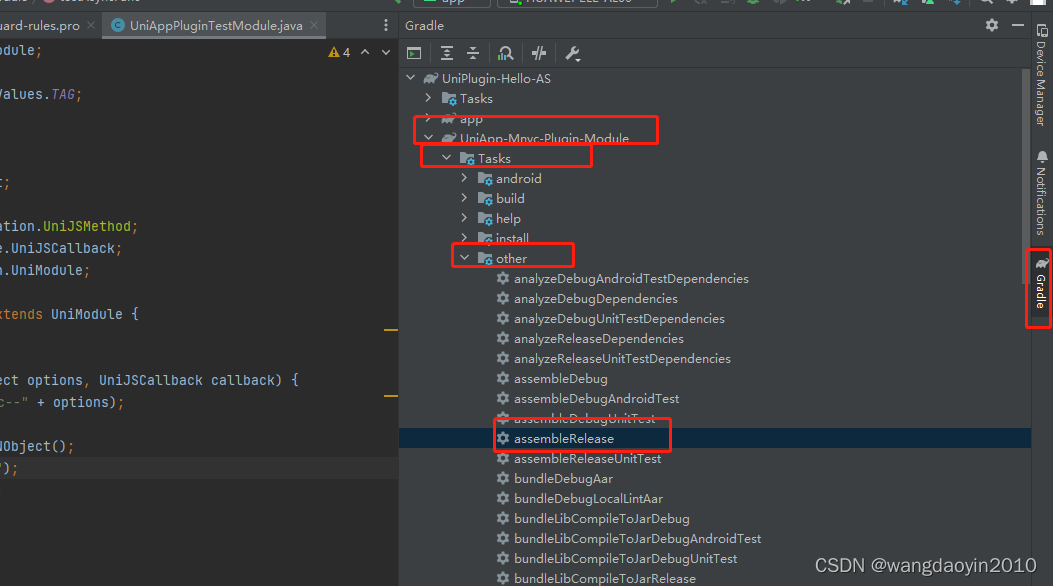
Task: Expand all nodes in Gradle tree
Action: pos(447,54)
